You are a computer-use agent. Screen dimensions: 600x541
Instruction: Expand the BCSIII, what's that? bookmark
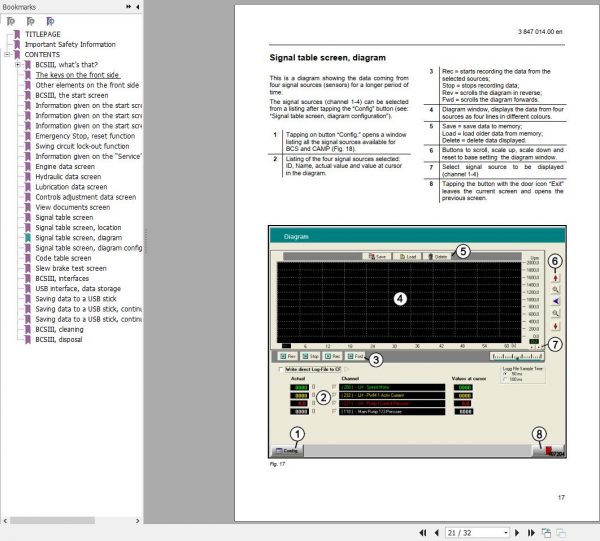(17, 65)
